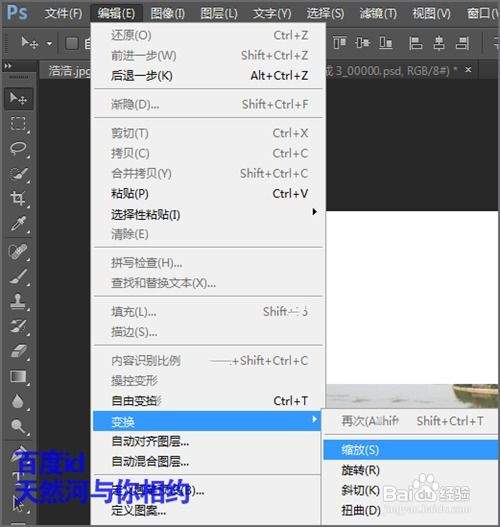Open the 编辑(E) menu
The height and width of the screenshot is (527, 500).
coord(116,13)
